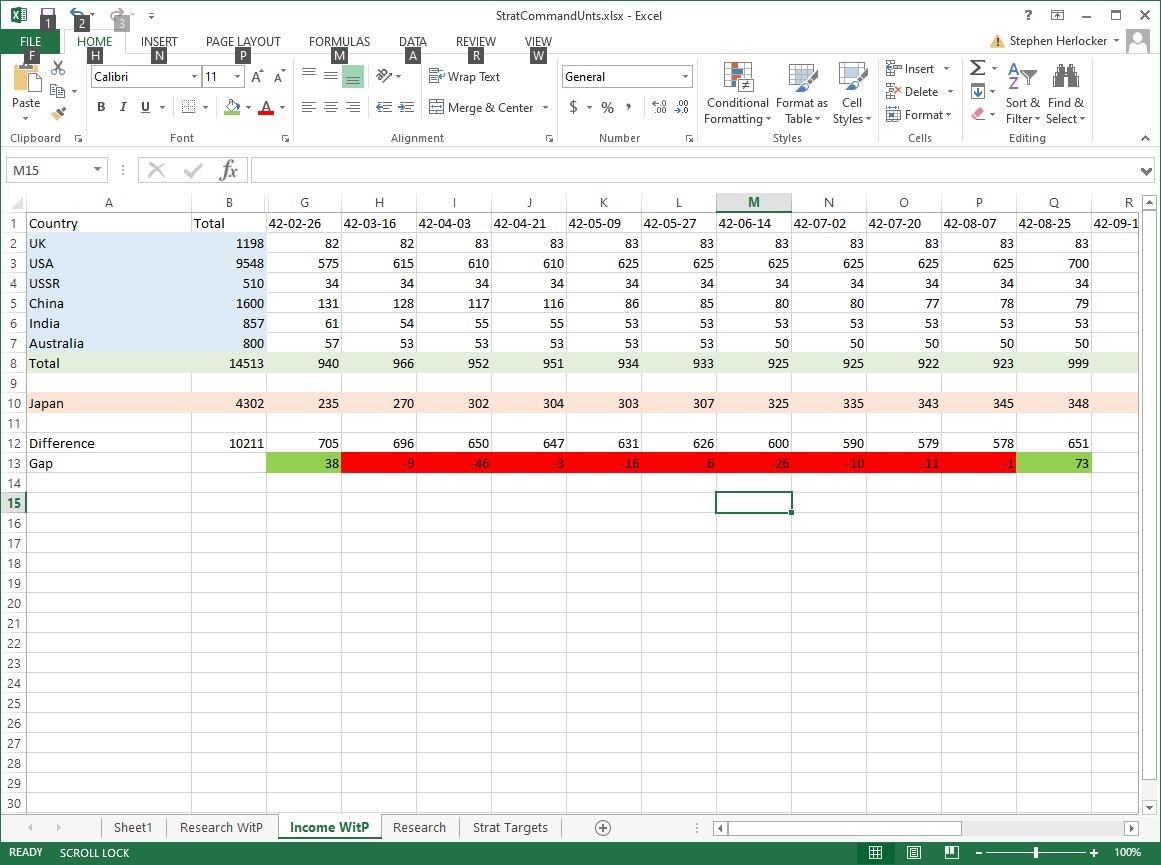Screen dimensions: 1161x865
Task: Expand the Name Box M15 dropdown
Action: tap(97, 170)
